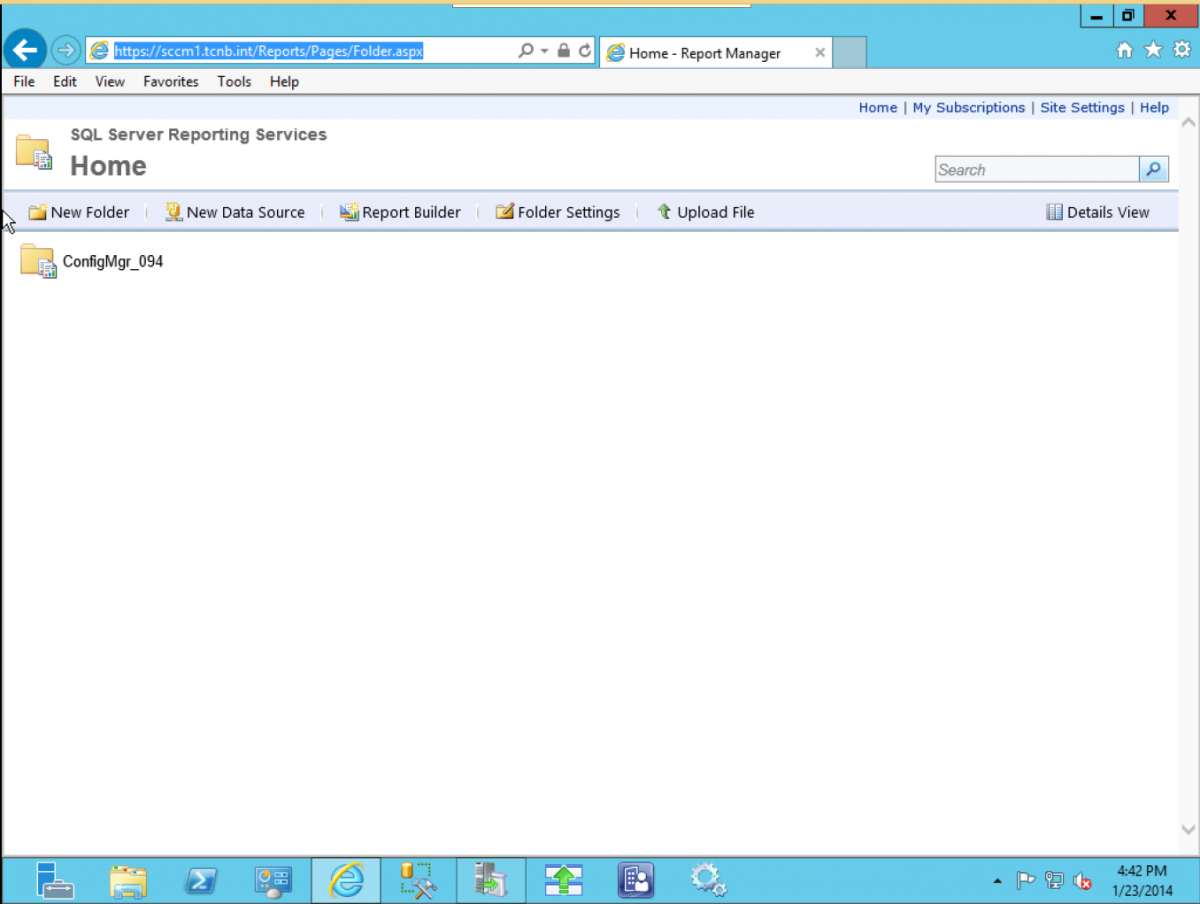Click the network tray icon
1200x904 pixels.
[x=1054, y=881]
